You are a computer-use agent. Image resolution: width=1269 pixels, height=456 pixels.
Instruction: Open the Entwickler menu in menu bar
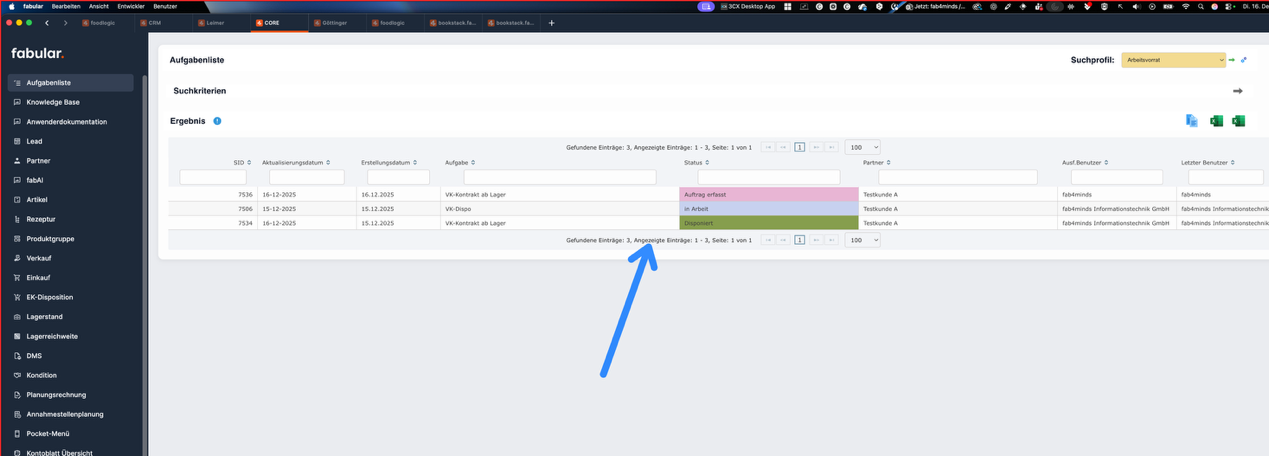[x=131, y=6]
